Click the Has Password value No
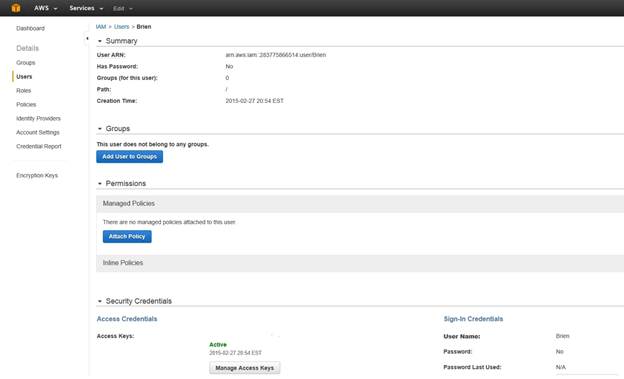 [229, 66]
